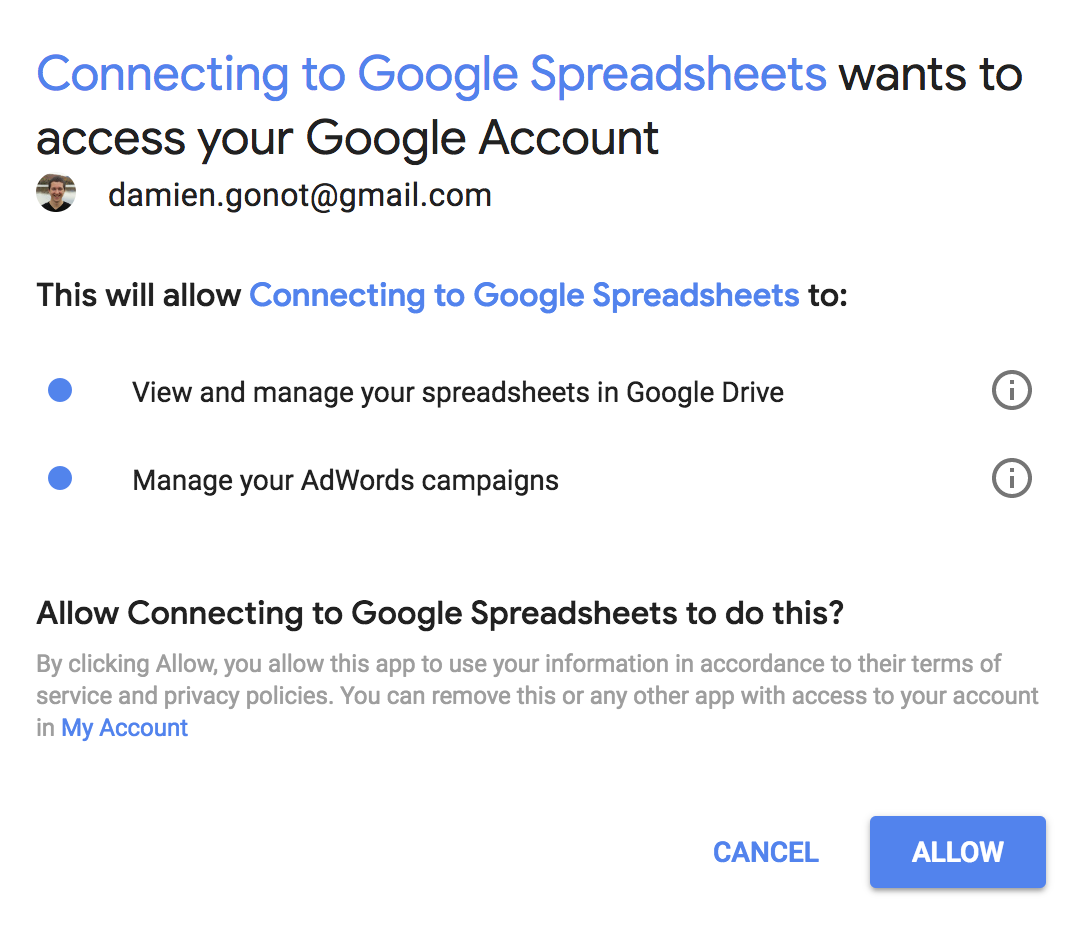Click the "Allow Connecting to Google Spreadsheets" question
Viewport: 1092px width, 930px height.
pos(440,613)
